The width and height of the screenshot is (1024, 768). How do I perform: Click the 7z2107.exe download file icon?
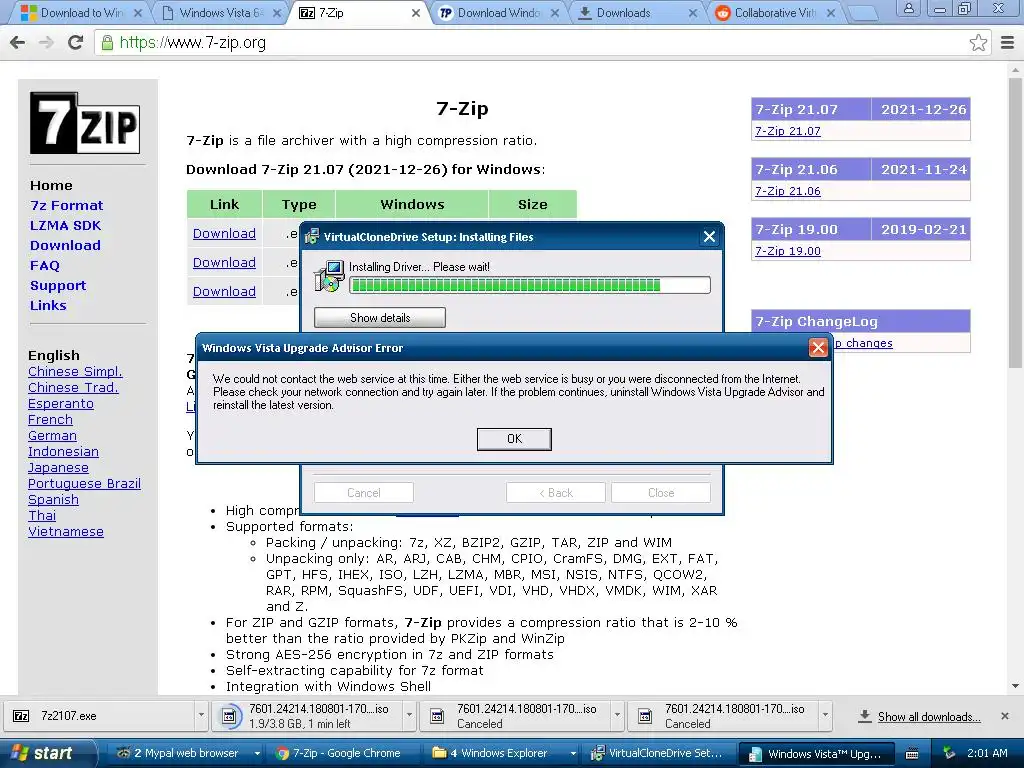pos(21,716)
